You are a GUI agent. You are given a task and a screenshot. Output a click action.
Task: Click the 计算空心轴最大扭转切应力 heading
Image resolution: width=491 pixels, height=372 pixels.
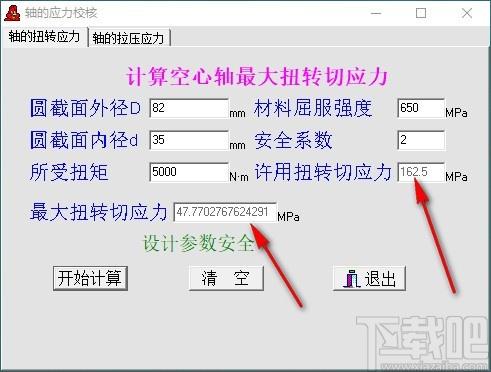coord(257,77)
